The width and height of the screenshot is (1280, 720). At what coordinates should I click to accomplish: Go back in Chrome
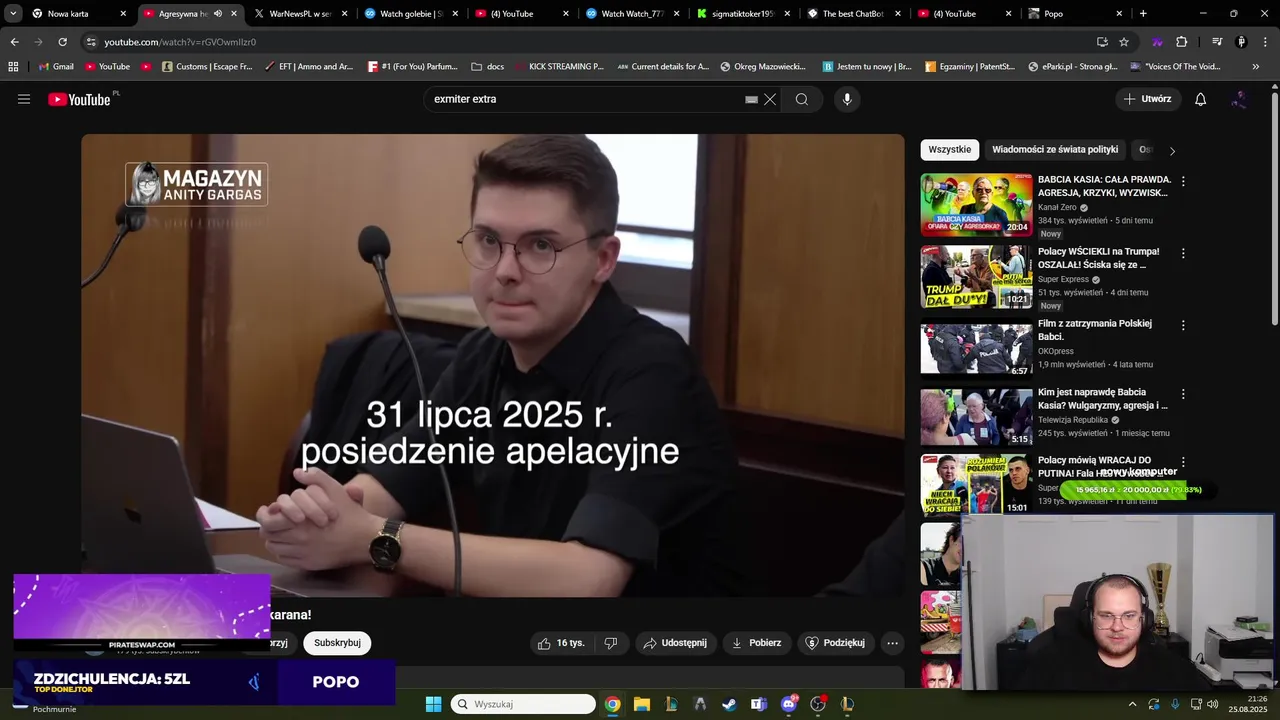[14, 42]
